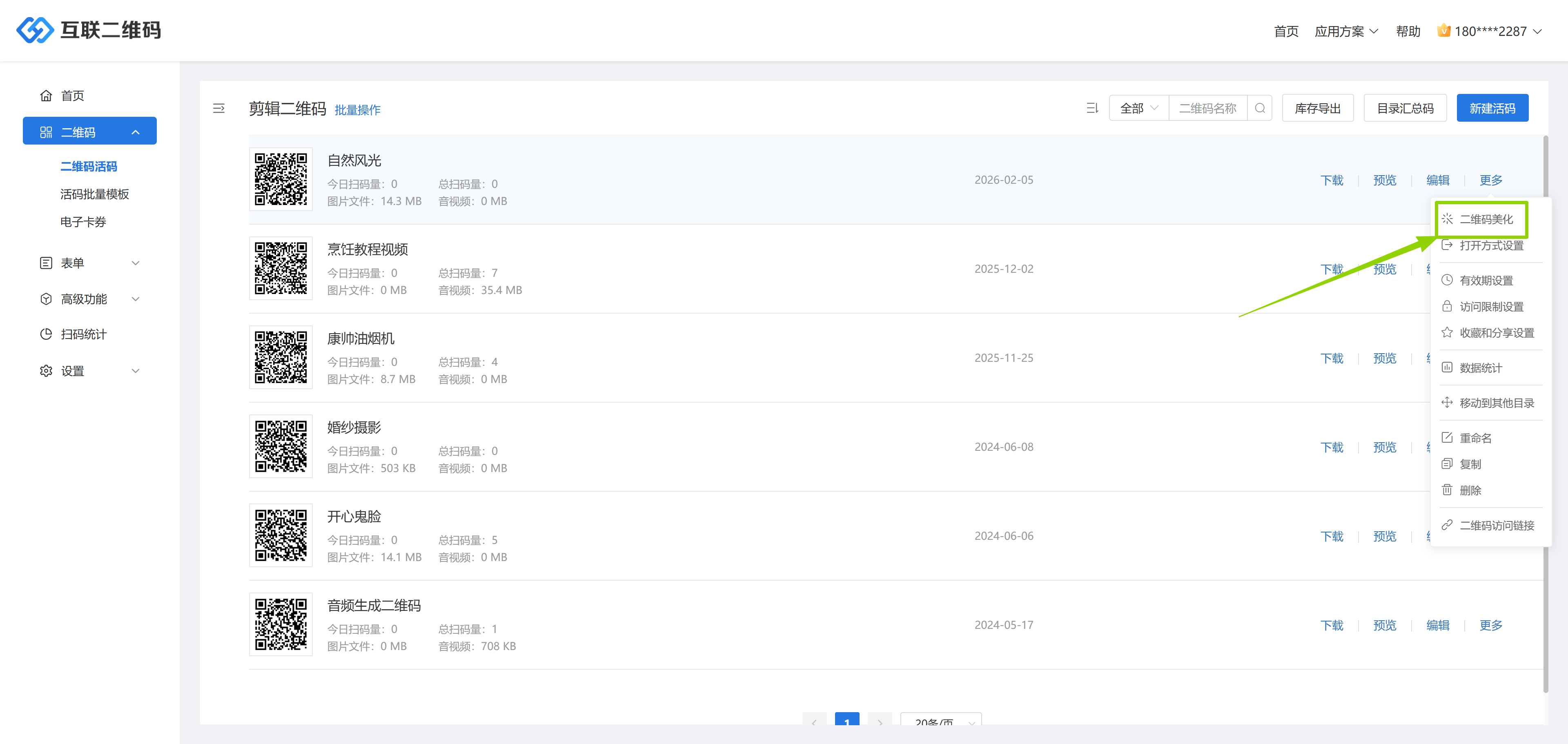Click the 互联二维码 logo icon
1568x744 pixels.
coord(35,30)
